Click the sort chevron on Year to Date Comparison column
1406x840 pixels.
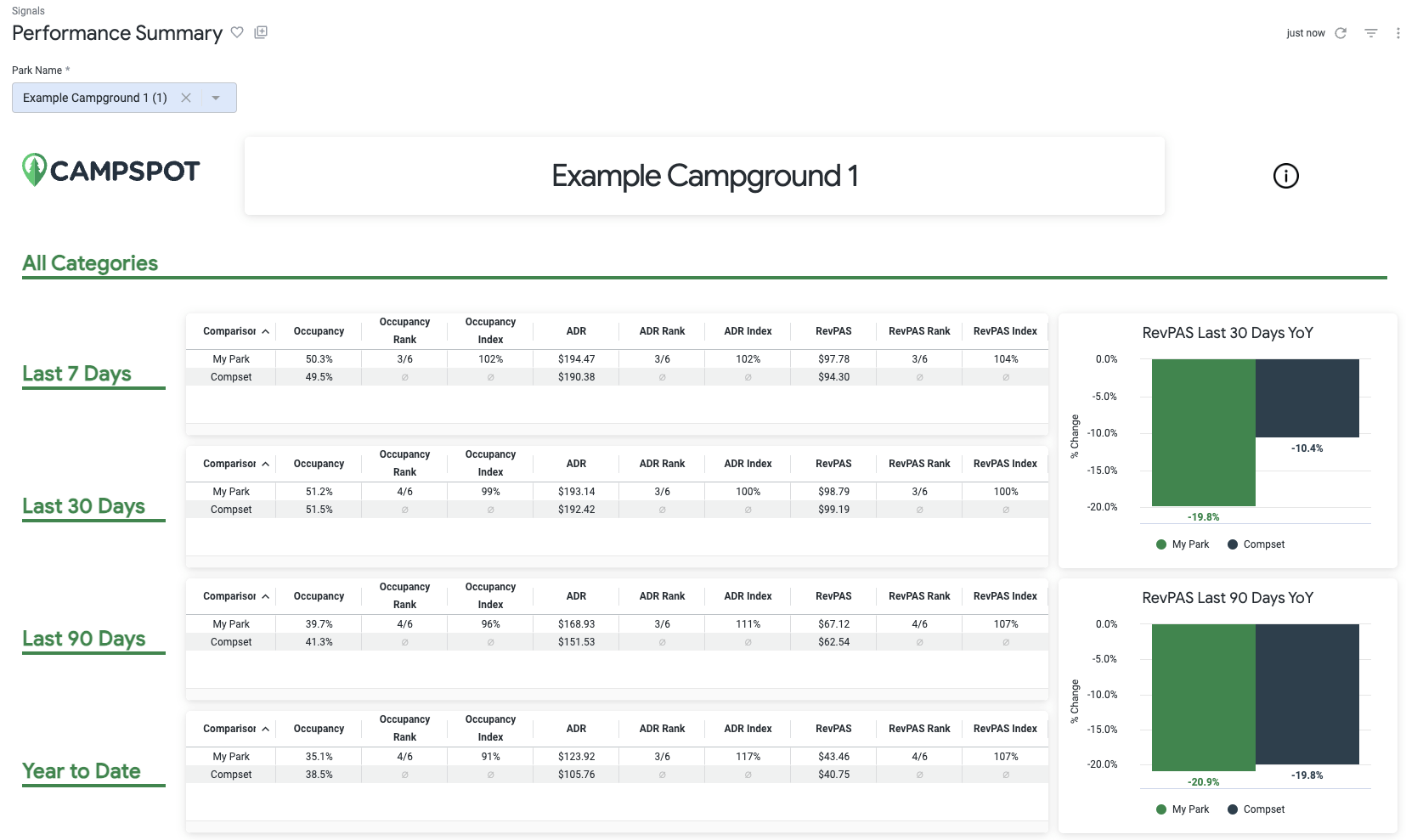[265, 728]
